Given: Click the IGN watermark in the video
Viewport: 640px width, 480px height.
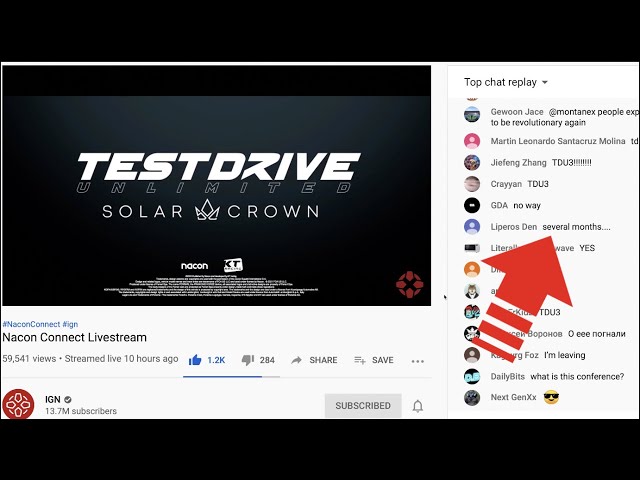Looking at the screenshot, I should 409,284.
